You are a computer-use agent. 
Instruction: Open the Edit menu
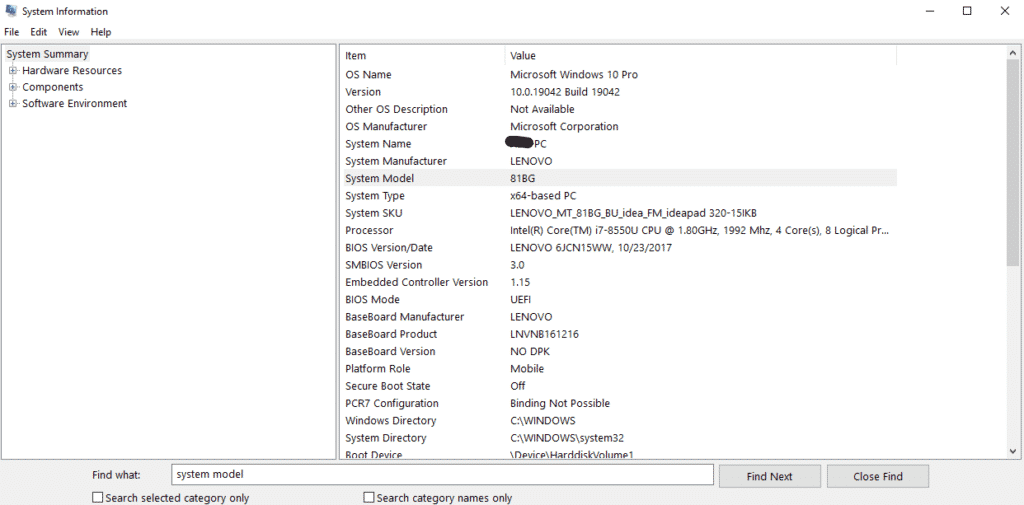coord(39,32)
